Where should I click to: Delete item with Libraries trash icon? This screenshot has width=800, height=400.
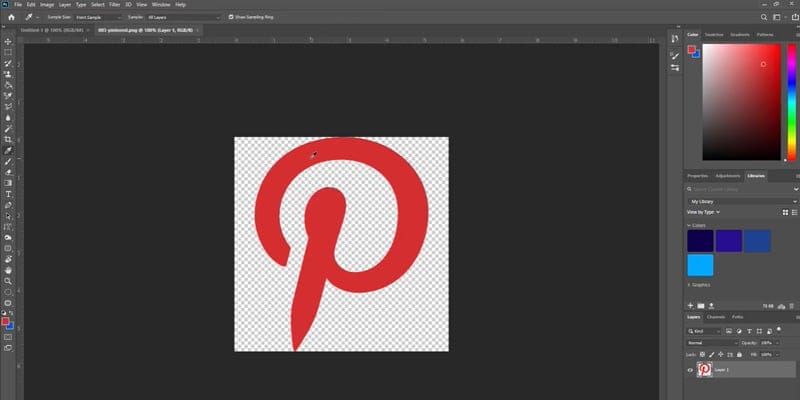tap(792, 306)
